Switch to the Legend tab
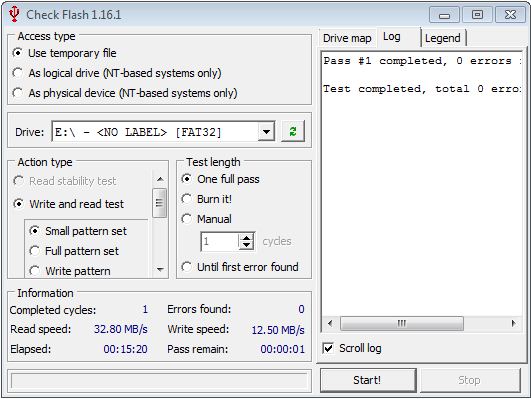Viewport: 531px width, 399px height. click(x=443, y=38)
